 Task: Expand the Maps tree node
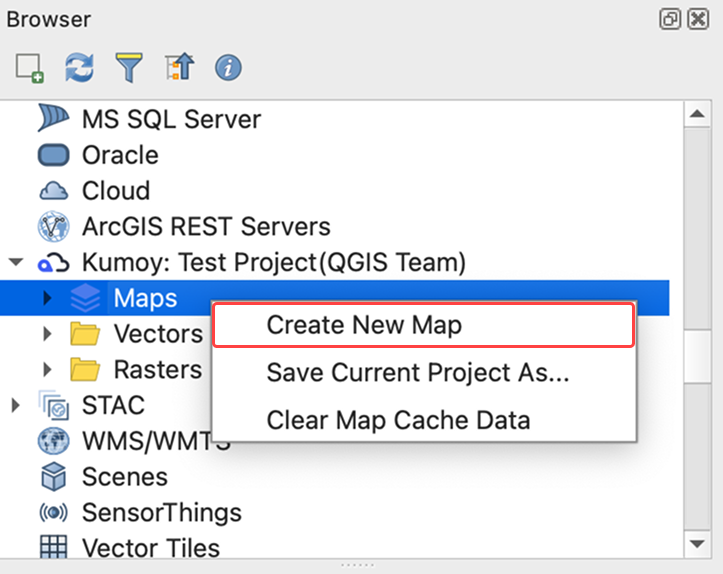click(47, 298)
